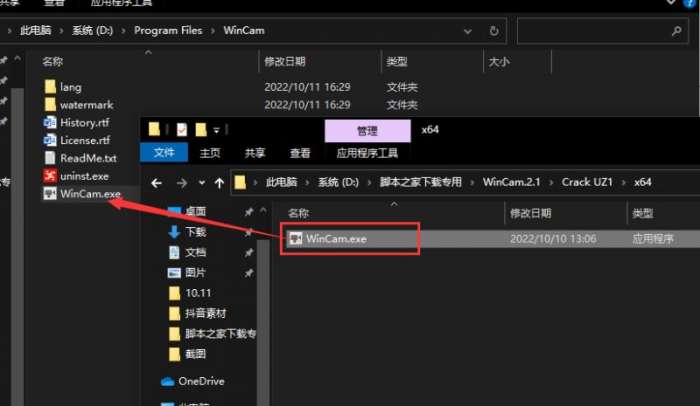
Task: Select WinCam.exe in Program Files window
Action: 82,194
